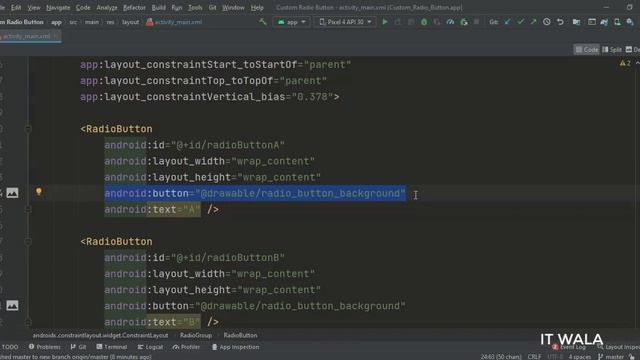Open the Edit menu
Image resolution: width=640 pixels, height=360 pixels.
(x=16, y=7)
